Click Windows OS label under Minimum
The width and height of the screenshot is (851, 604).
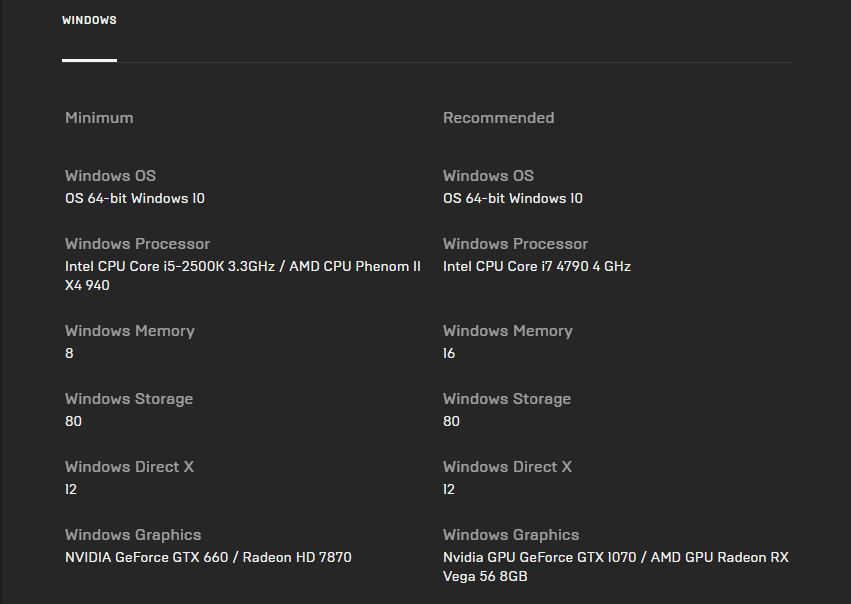[110, 176]
